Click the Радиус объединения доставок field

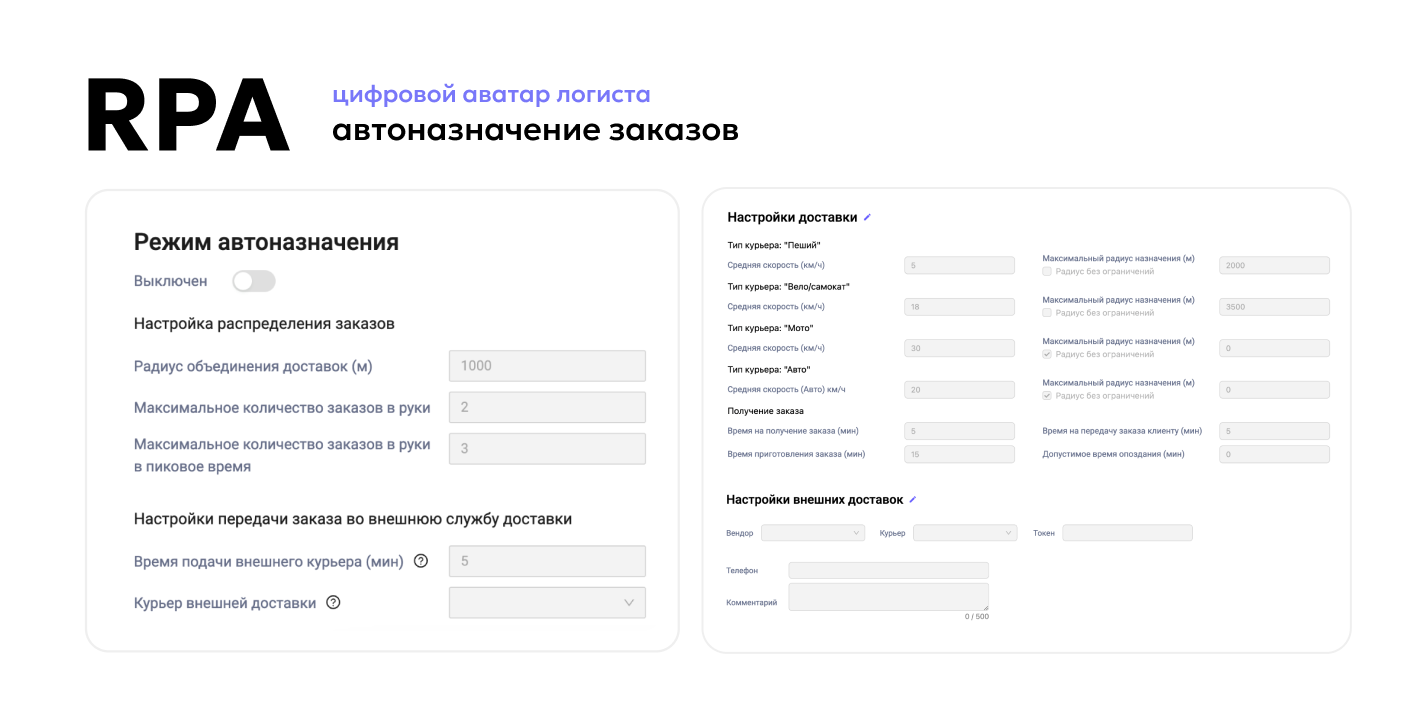click(x=547, y=366)
